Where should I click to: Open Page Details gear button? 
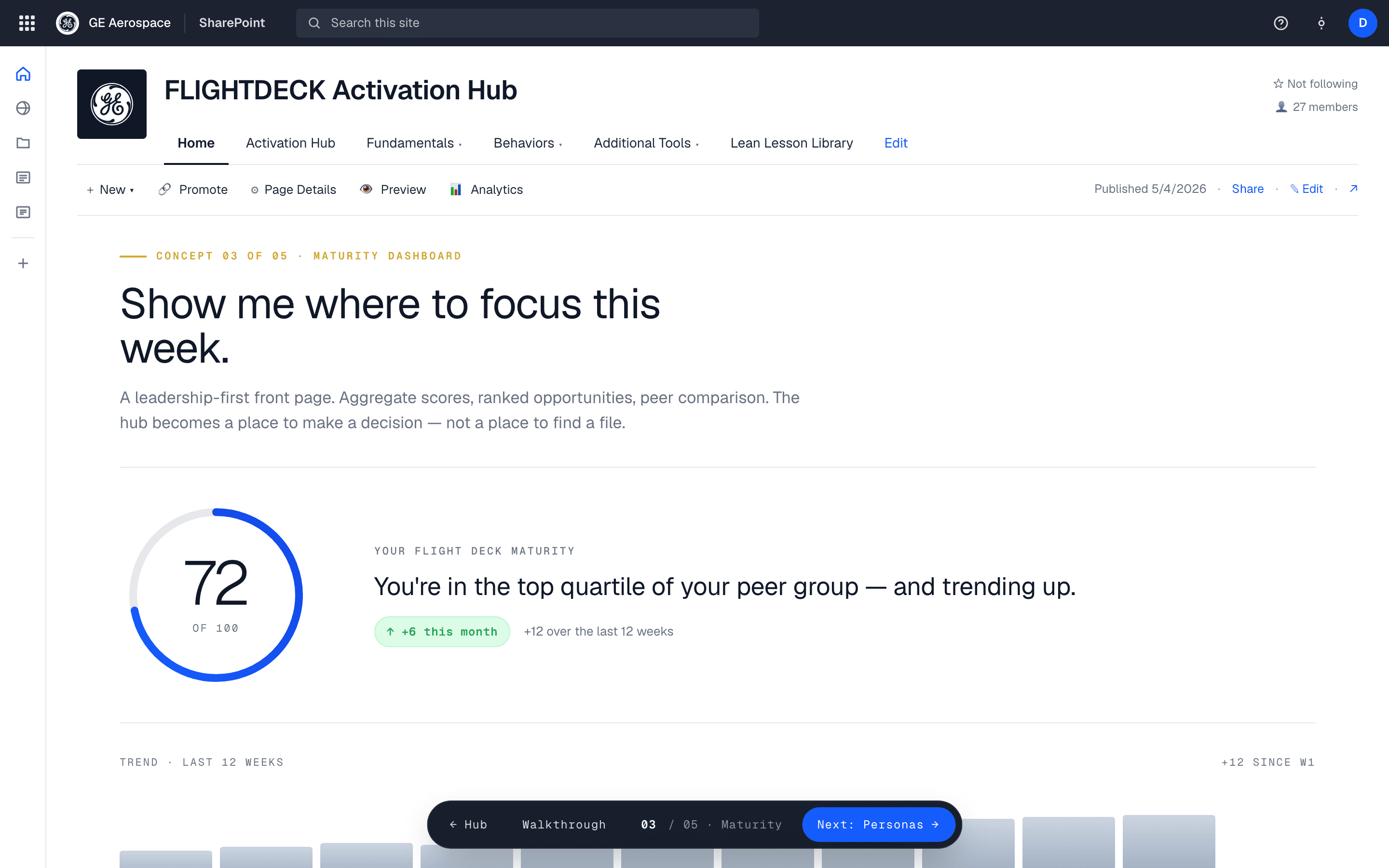pos(293,190)
